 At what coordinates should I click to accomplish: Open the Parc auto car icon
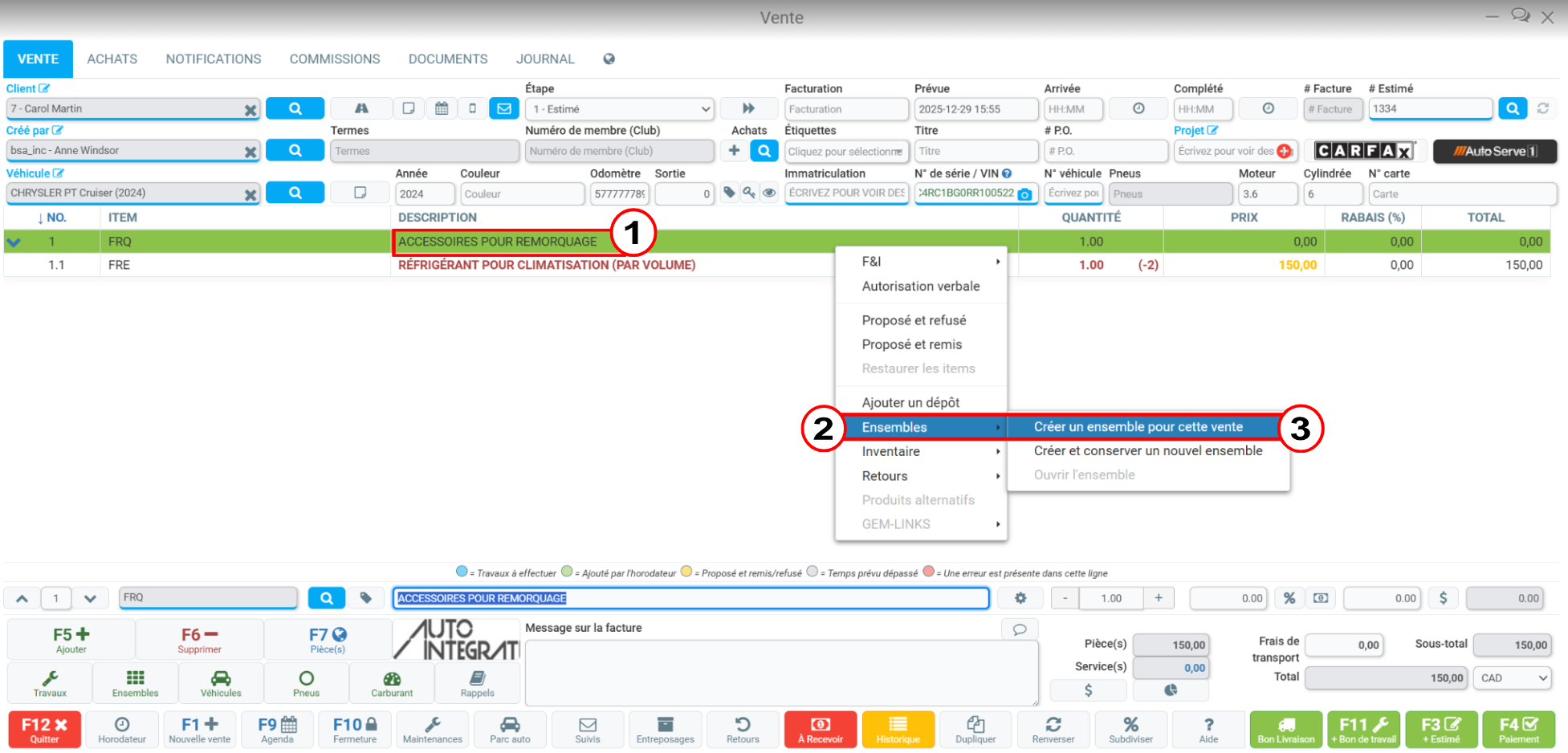tap(510, 729)
